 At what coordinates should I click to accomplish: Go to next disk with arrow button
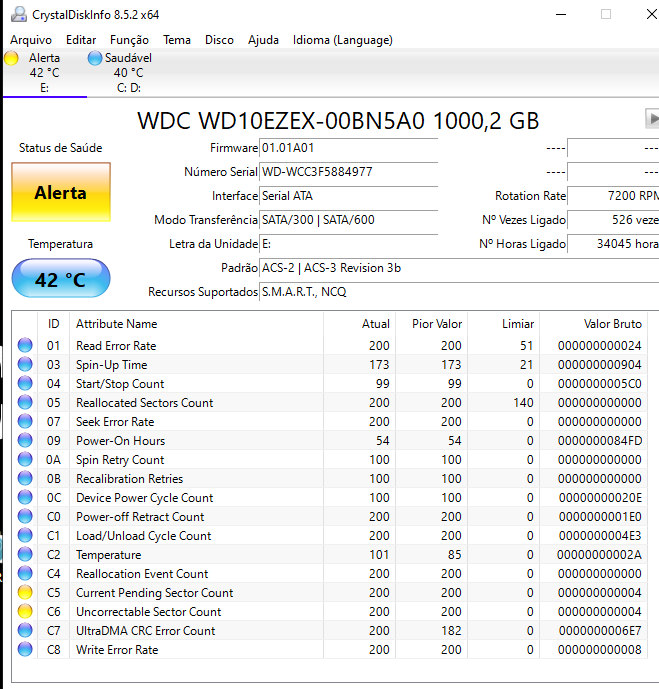pos(652,118)
